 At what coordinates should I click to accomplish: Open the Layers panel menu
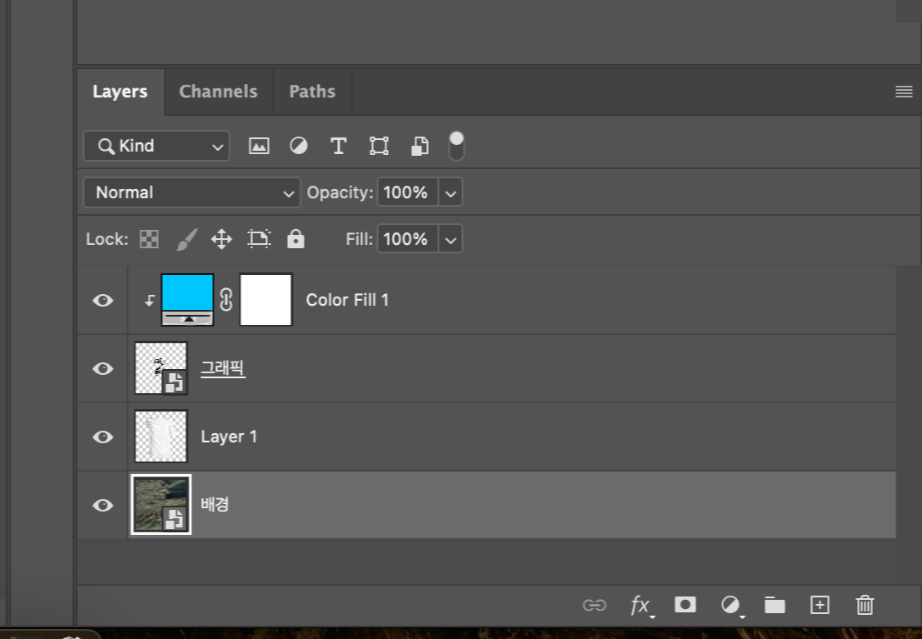point(904,92)
